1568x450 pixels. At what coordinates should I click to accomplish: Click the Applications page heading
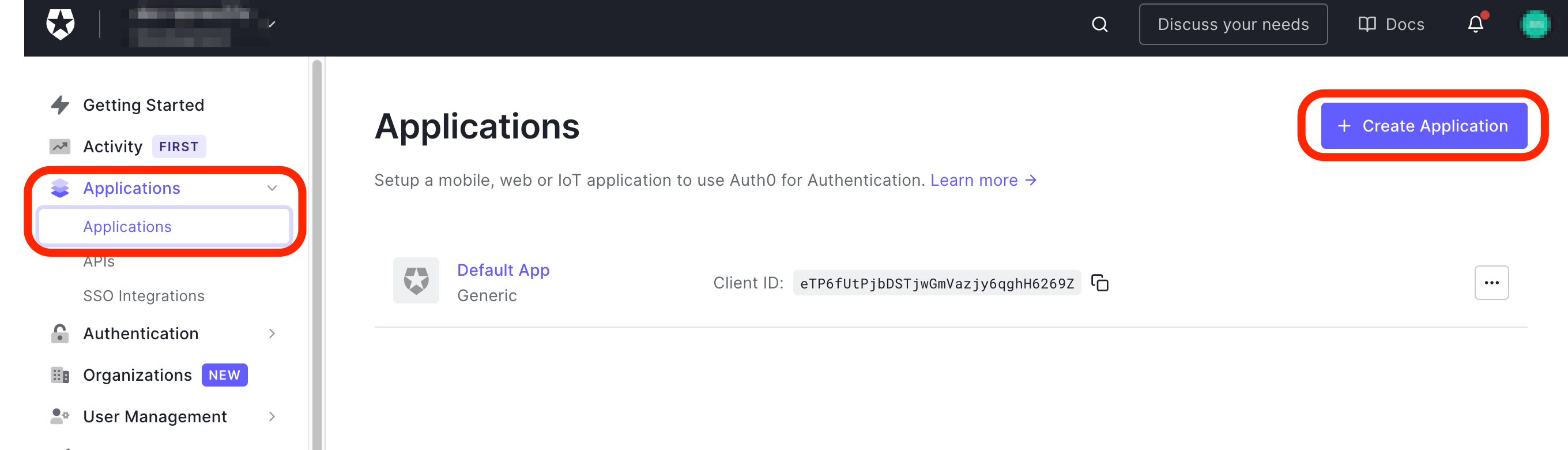coord(477,127)
